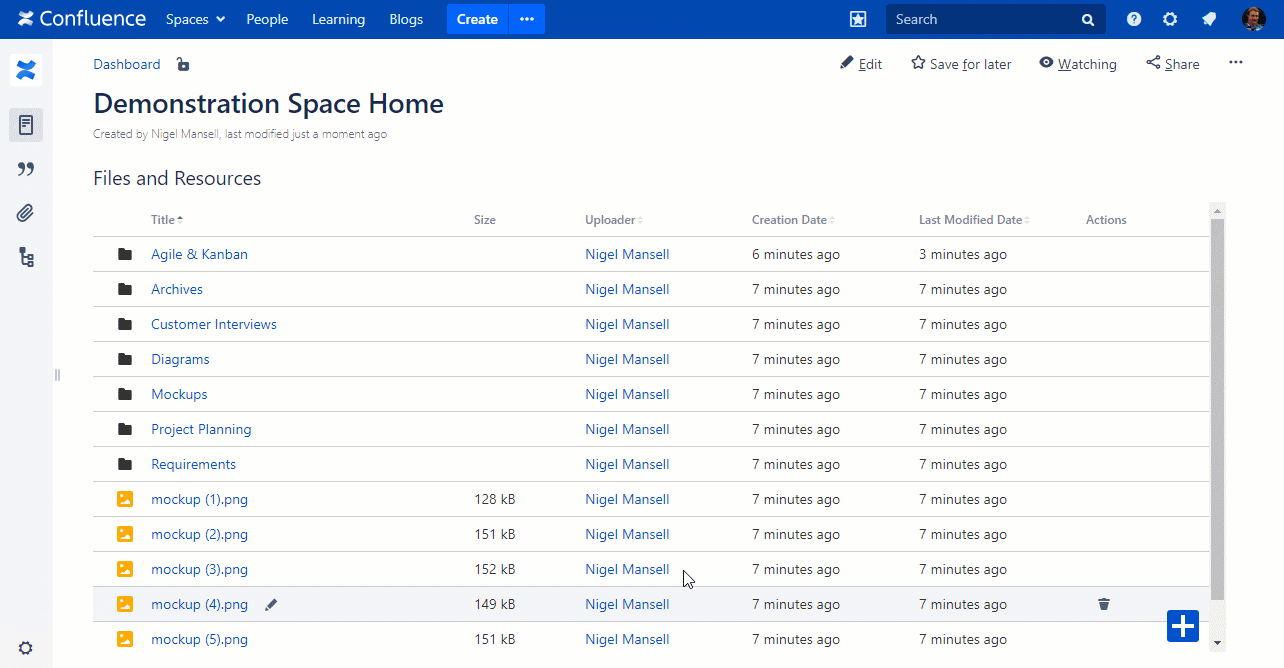Open Space settings gear at bottom left
The width and height of the screenshot is (1284, 668).
(26, 648)
